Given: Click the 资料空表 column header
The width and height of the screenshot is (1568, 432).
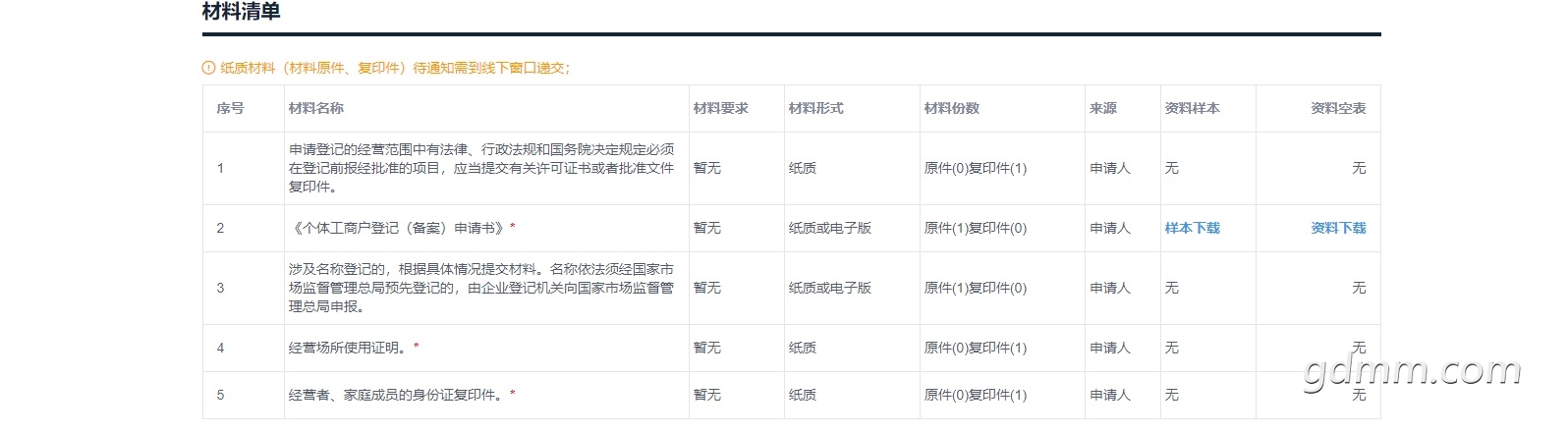Looking at the screenshot, I should (x=1337, y=108).
